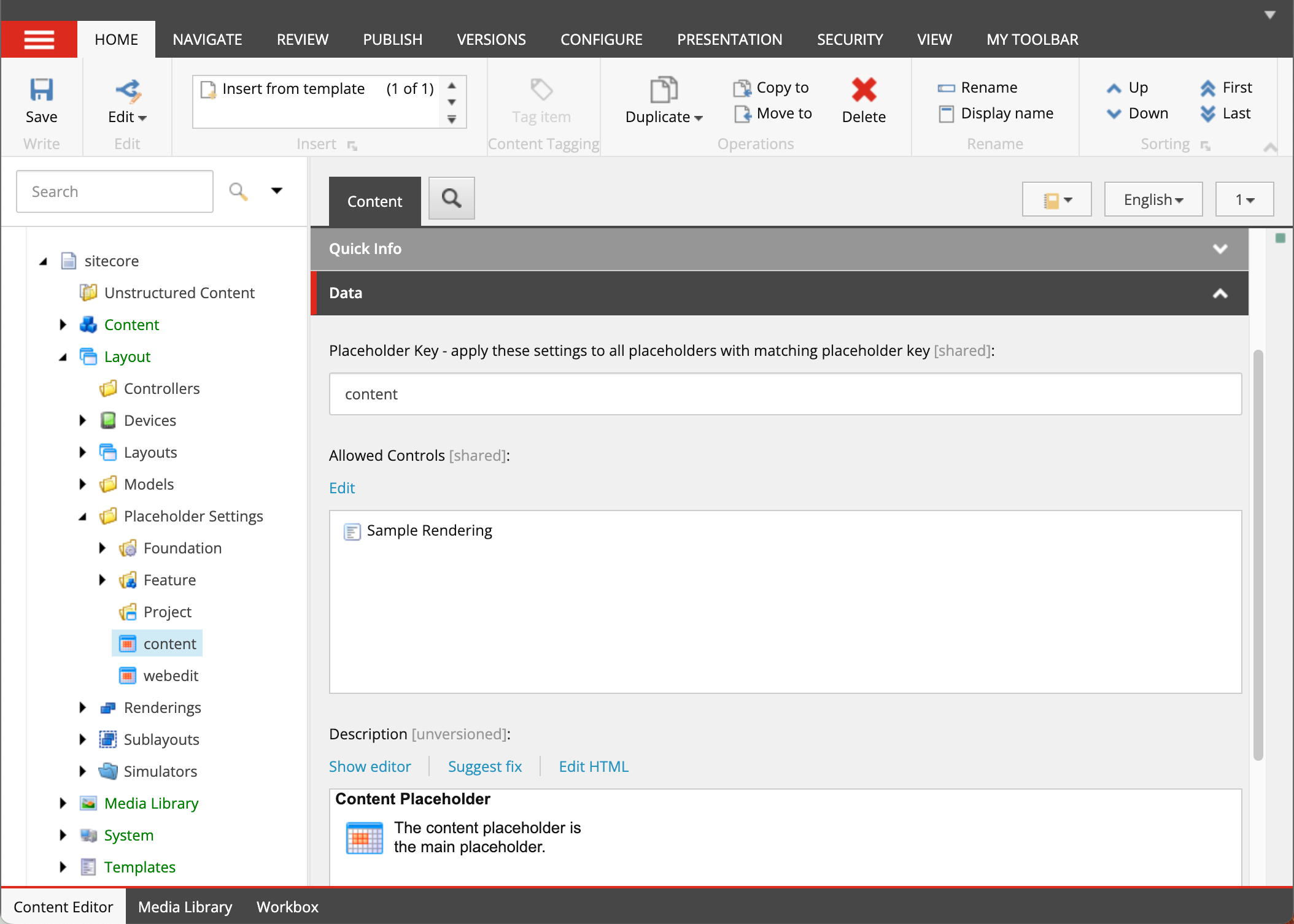The width and height of the screenshot is (1294, 924).
Task: Click the Copy to icon
Action: click(742, 88)
